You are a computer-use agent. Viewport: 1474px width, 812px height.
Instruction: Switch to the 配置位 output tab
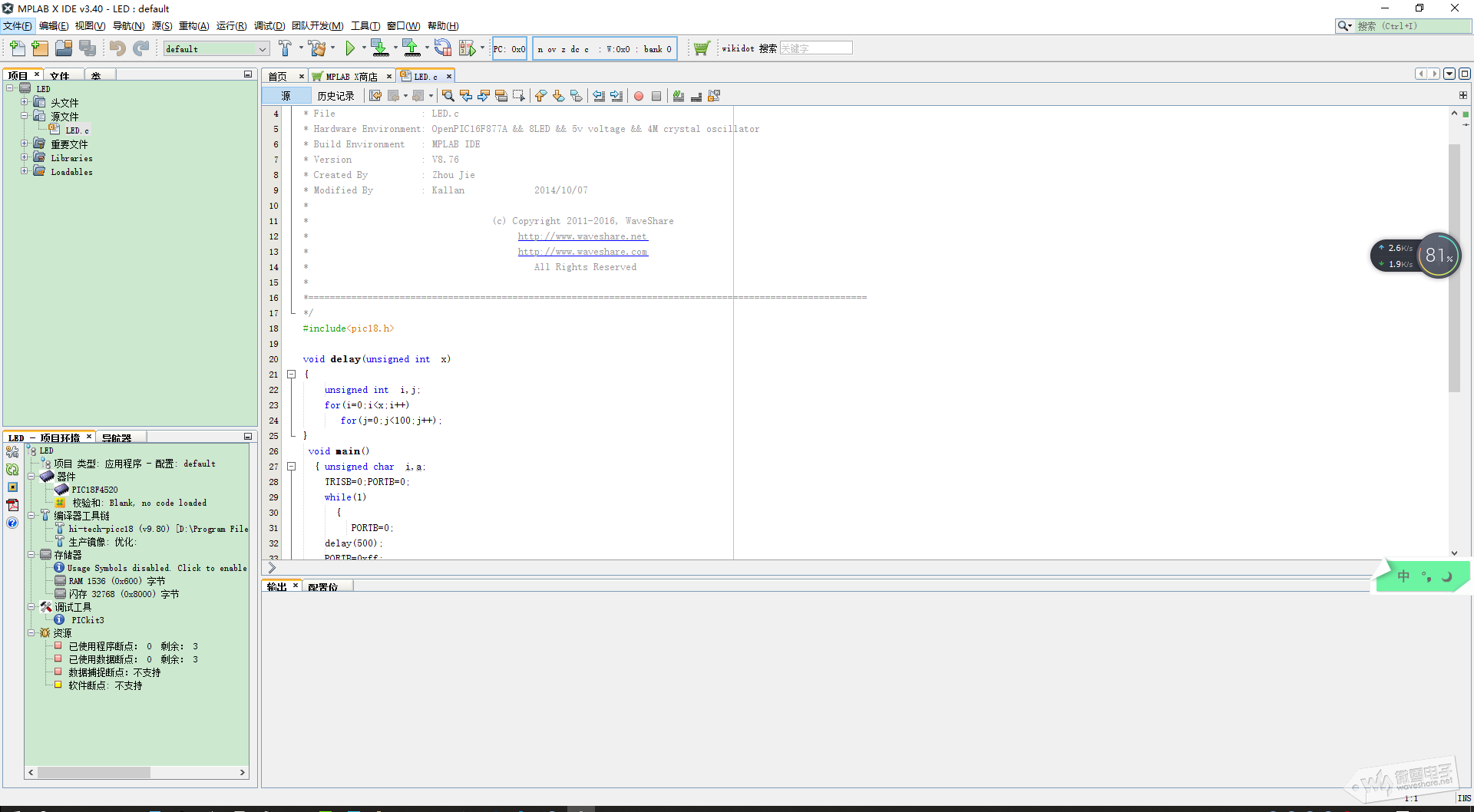[x=323, y=587]
